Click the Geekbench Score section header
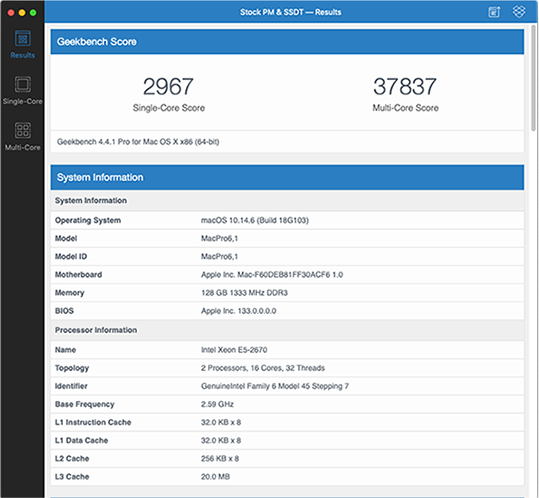This screenshot has height=498, width=539. point(287,42)
